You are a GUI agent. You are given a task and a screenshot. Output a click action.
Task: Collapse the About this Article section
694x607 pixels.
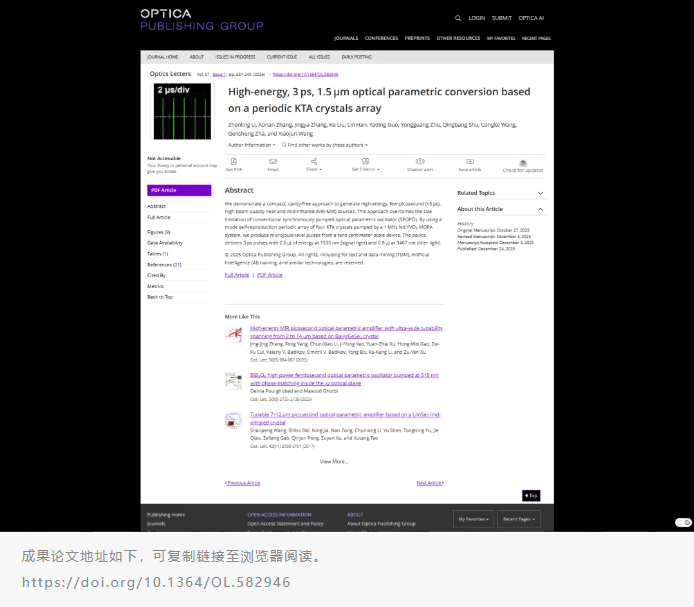click(541, 209)
